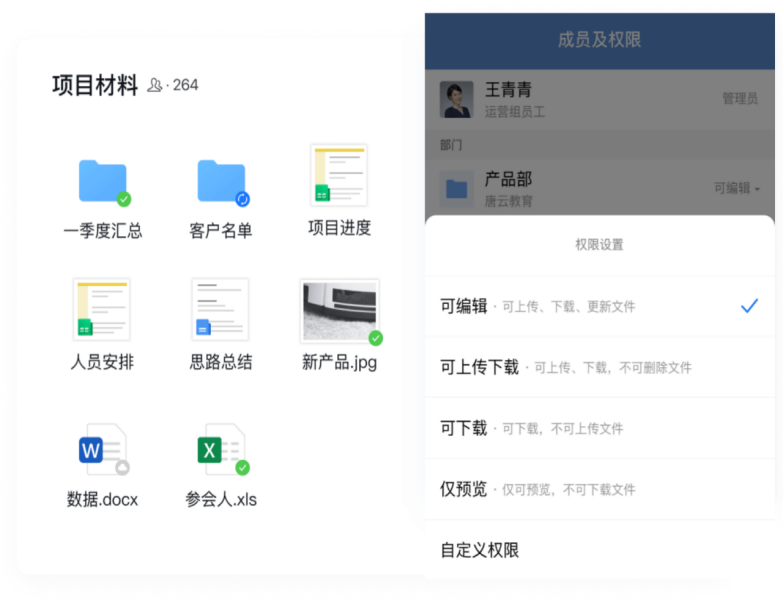Screen dimensions: 784x610
Task: Expand the 可编辑 dropdown for 产品部
Action: (737, 188)
